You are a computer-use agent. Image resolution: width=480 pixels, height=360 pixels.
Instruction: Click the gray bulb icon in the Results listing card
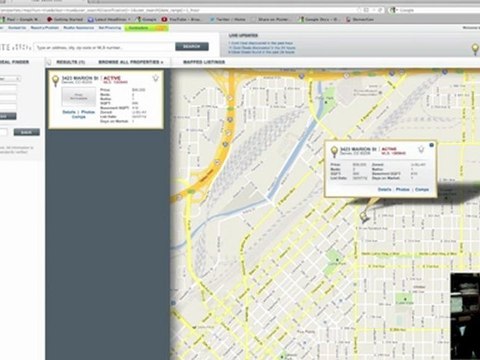tap(155, 79)
